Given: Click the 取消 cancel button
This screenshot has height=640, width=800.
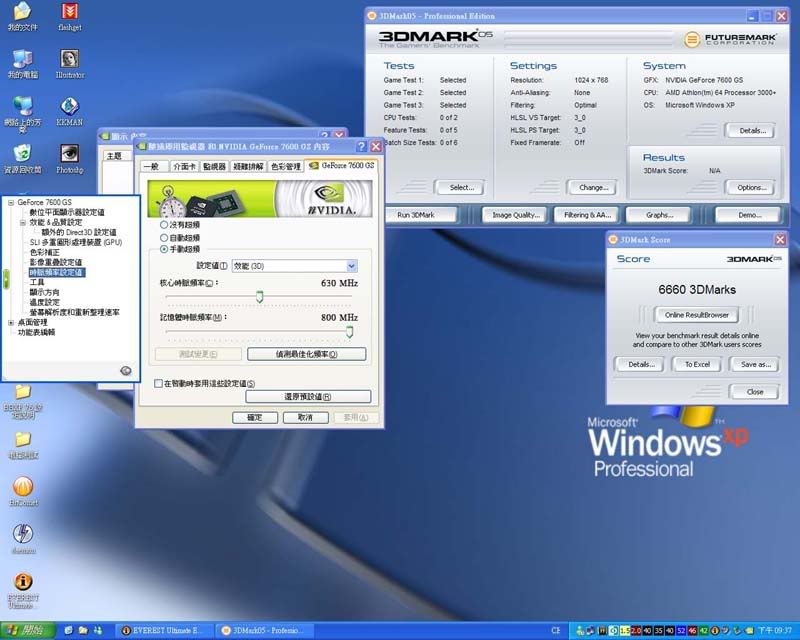Looking at the screenshot, I should click(x=305, y=417).
